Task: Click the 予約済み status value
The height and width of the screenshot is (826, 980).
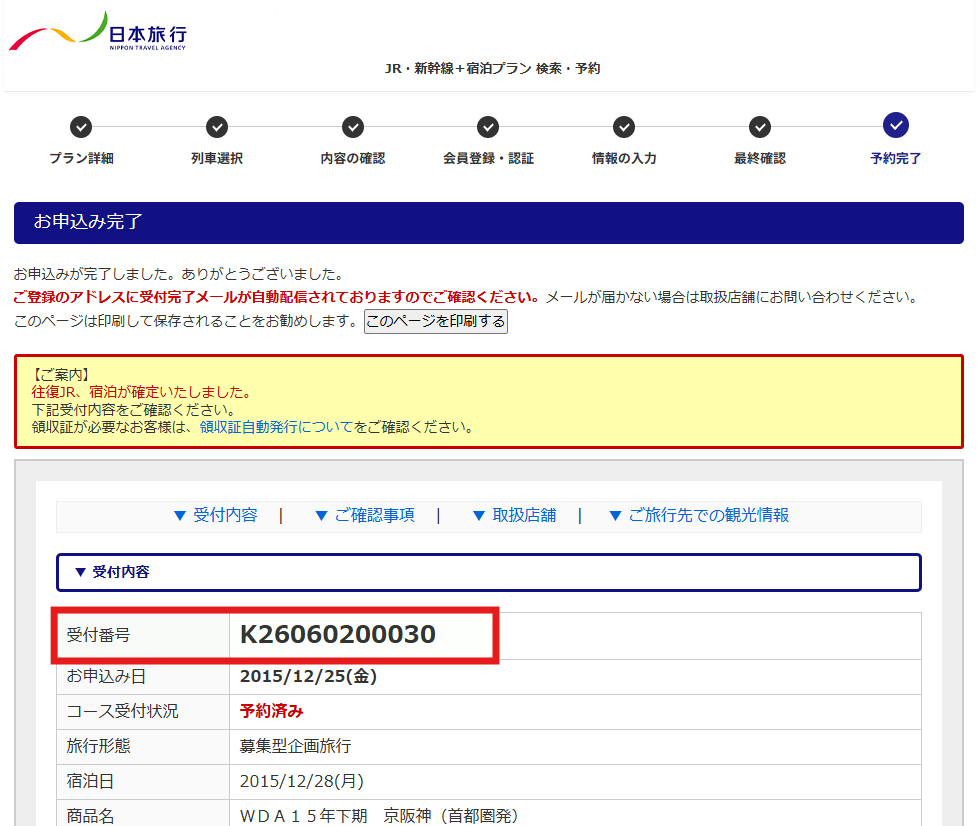Action: tap(271, 712)
